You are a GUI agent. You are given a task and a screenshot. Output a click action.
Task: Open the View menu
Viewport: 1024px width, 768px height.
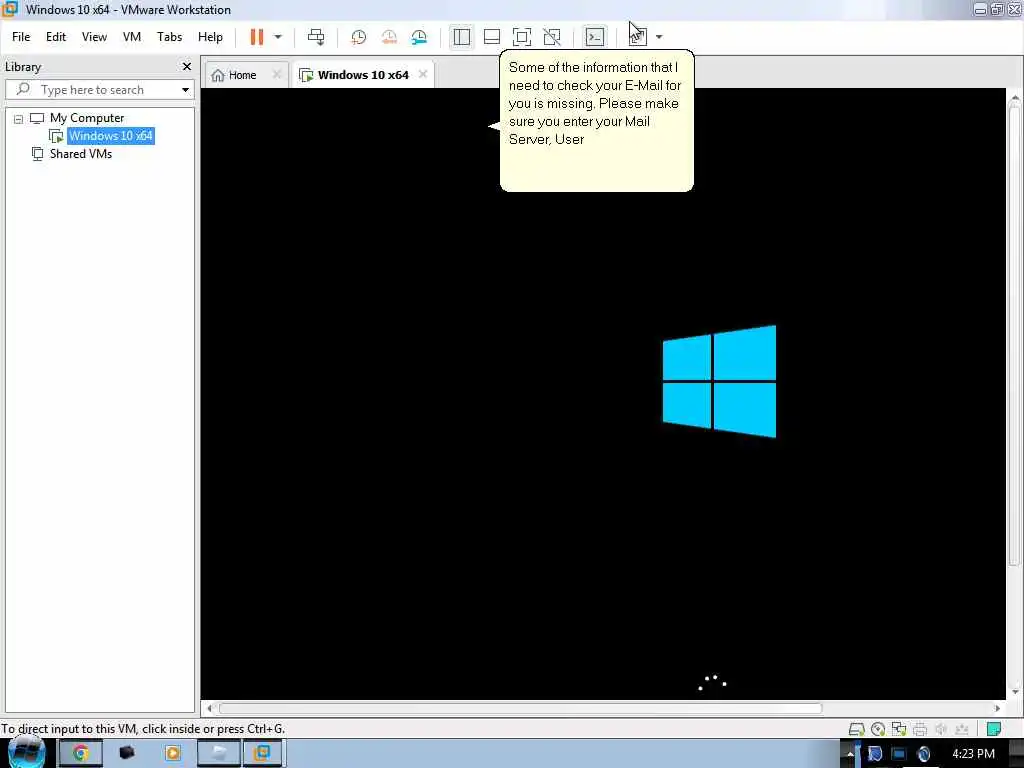click(x=94, y=37)
